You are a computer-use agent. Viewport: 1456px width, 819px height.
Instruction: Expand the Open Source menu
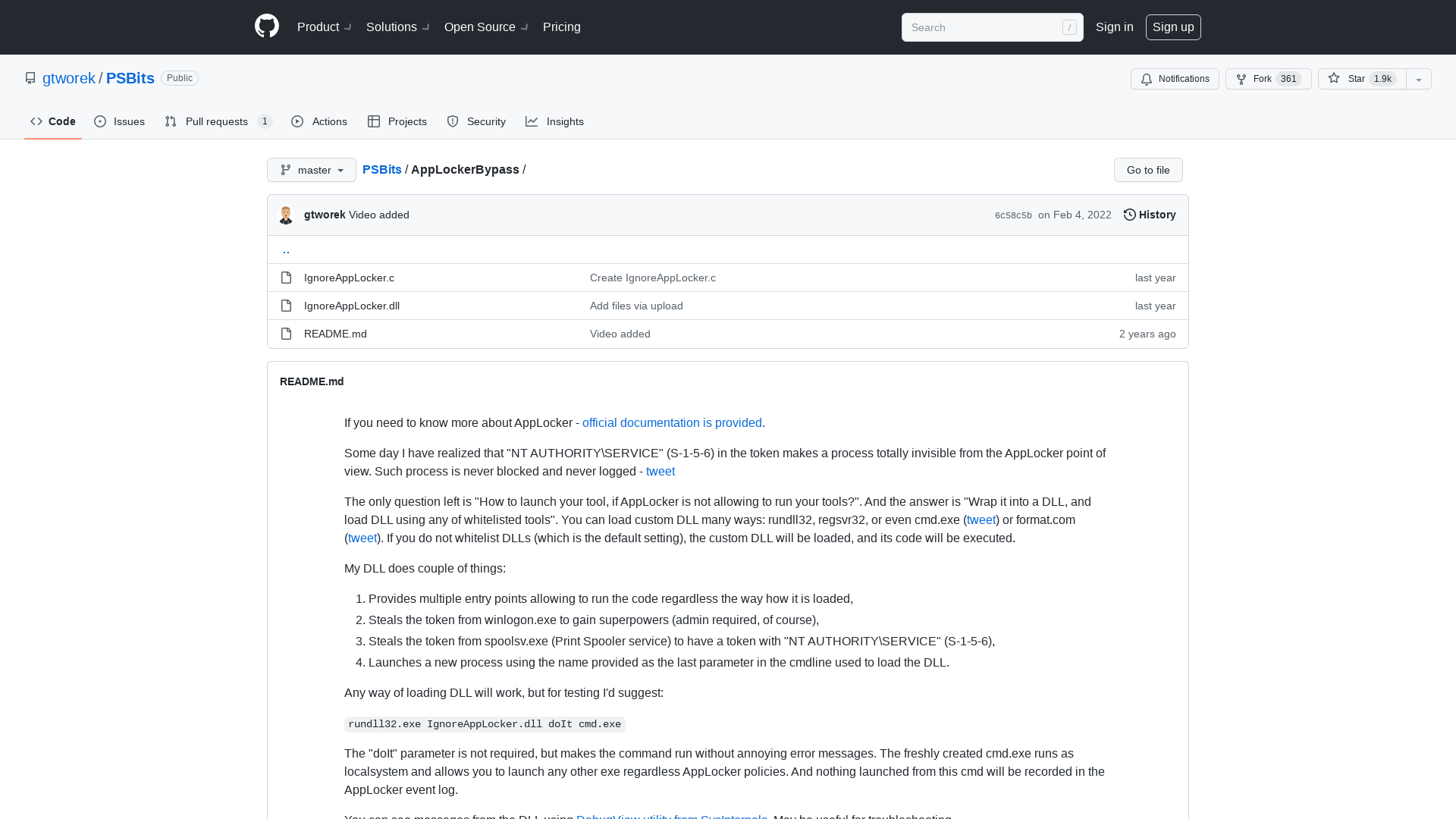486,27
